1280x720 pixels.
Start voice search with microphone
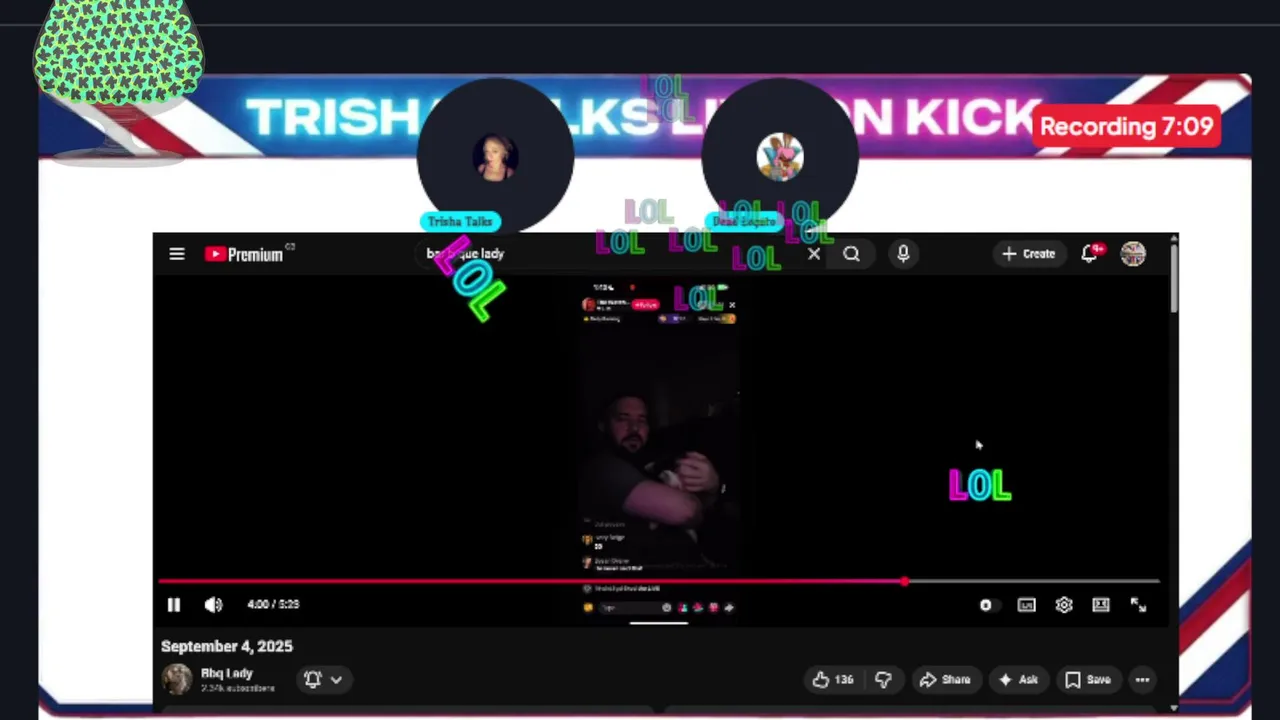(x=903, y=254)
